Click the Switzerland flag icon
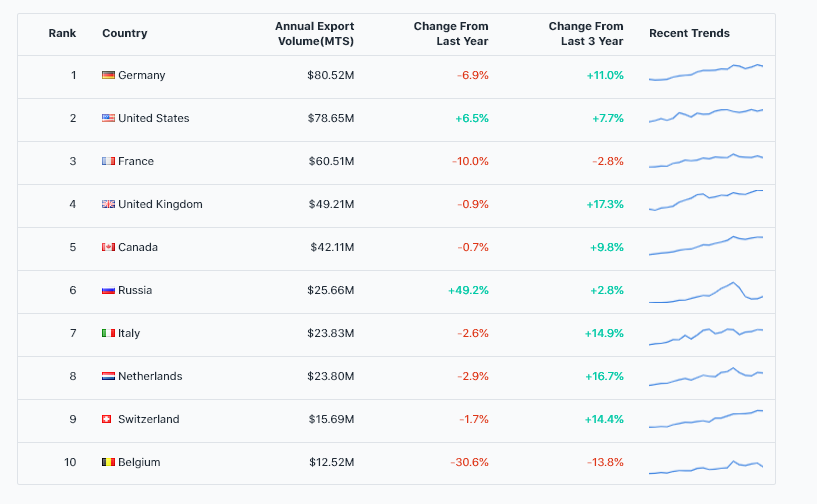 click(107, 419)
